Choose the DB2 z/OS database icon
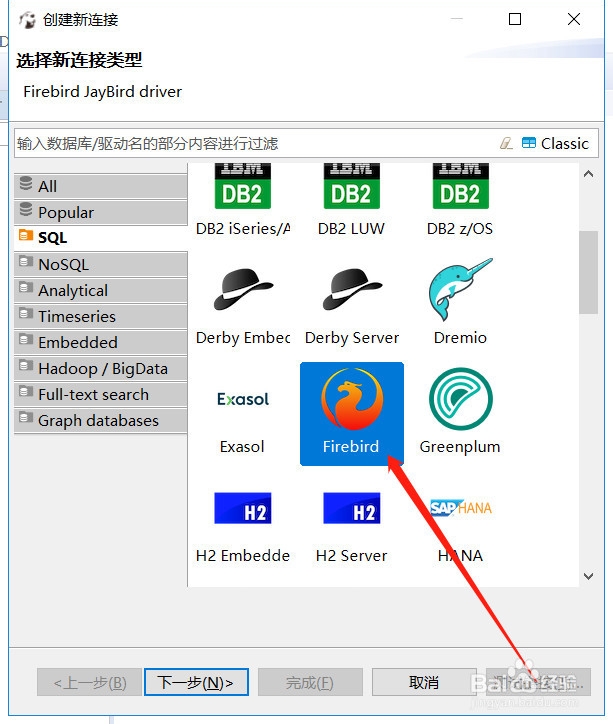The height and width of the screenshot is (724, 613). click(x=460, y=187)
